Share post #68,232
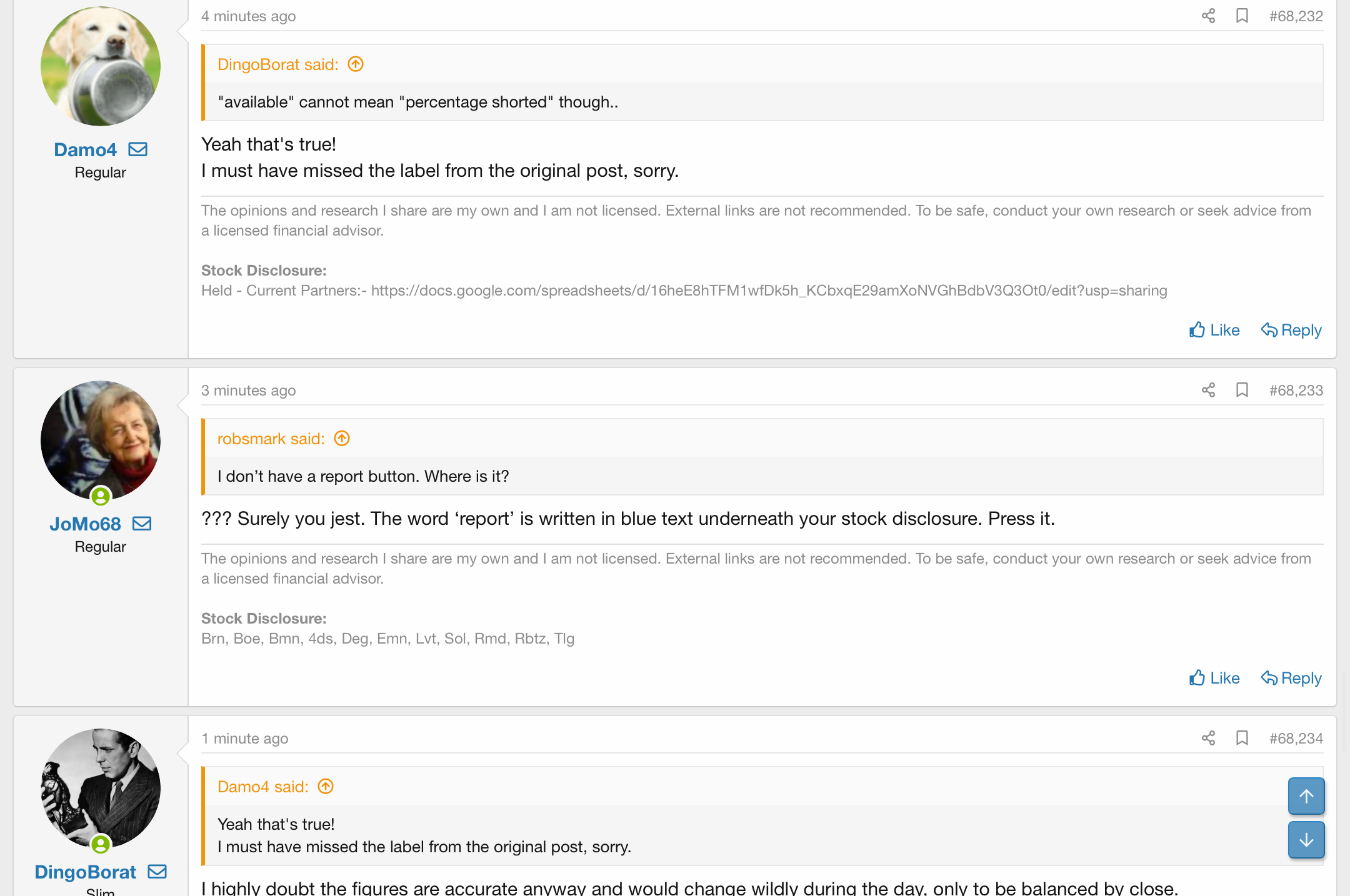 [1208, 16]
